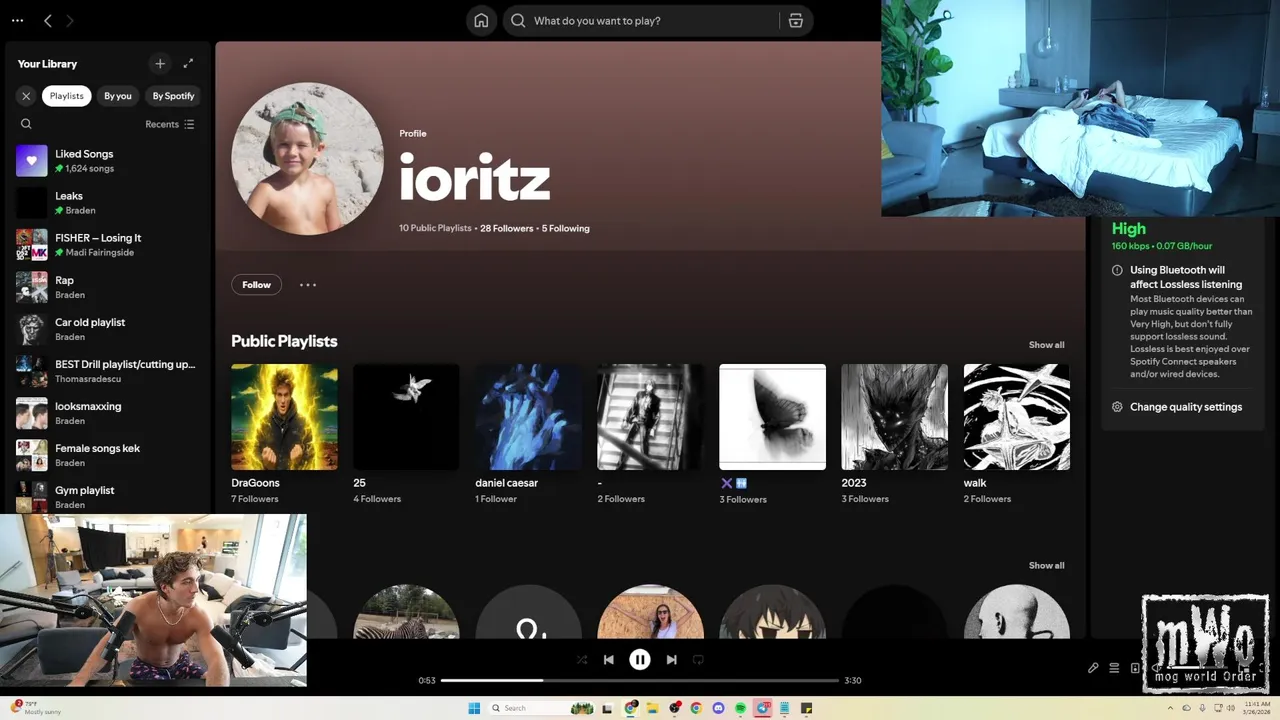Screen dimensions: 1280x720
Task: Seek within the song progress bar
Action: click(x=640, y=680)
